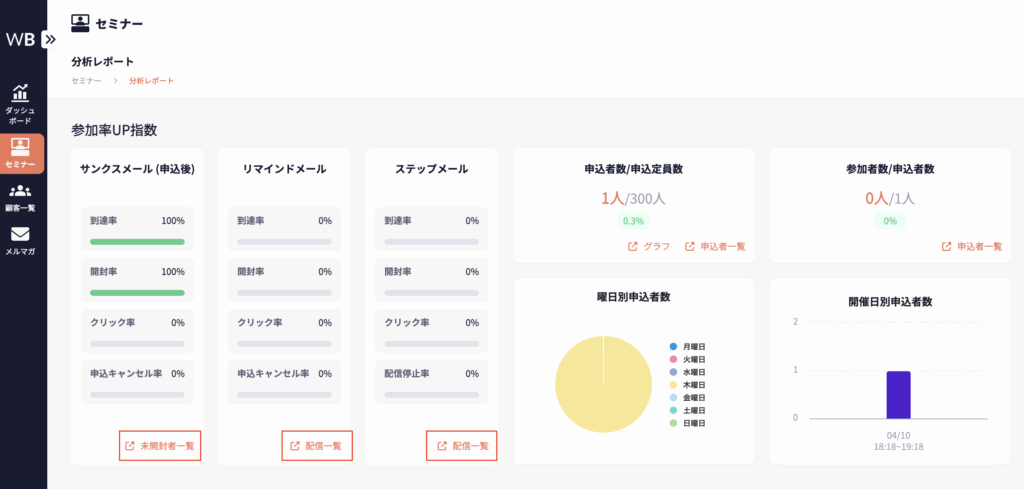
Task: Click the breadcrumb separator chevron
Action: (x=115, y=80)
